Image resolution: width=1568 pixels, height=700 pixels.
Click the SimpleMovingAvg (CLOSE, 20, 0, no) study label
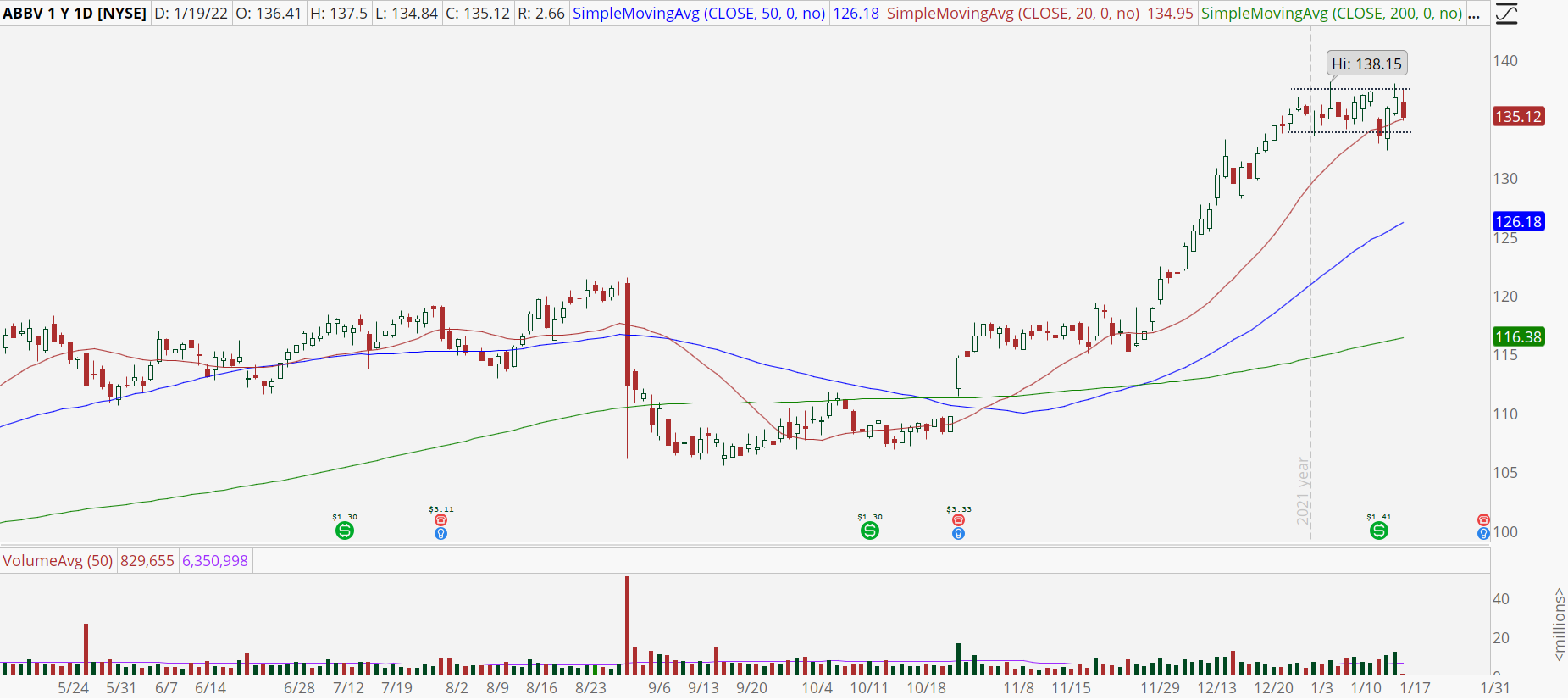click(1013, 14)
